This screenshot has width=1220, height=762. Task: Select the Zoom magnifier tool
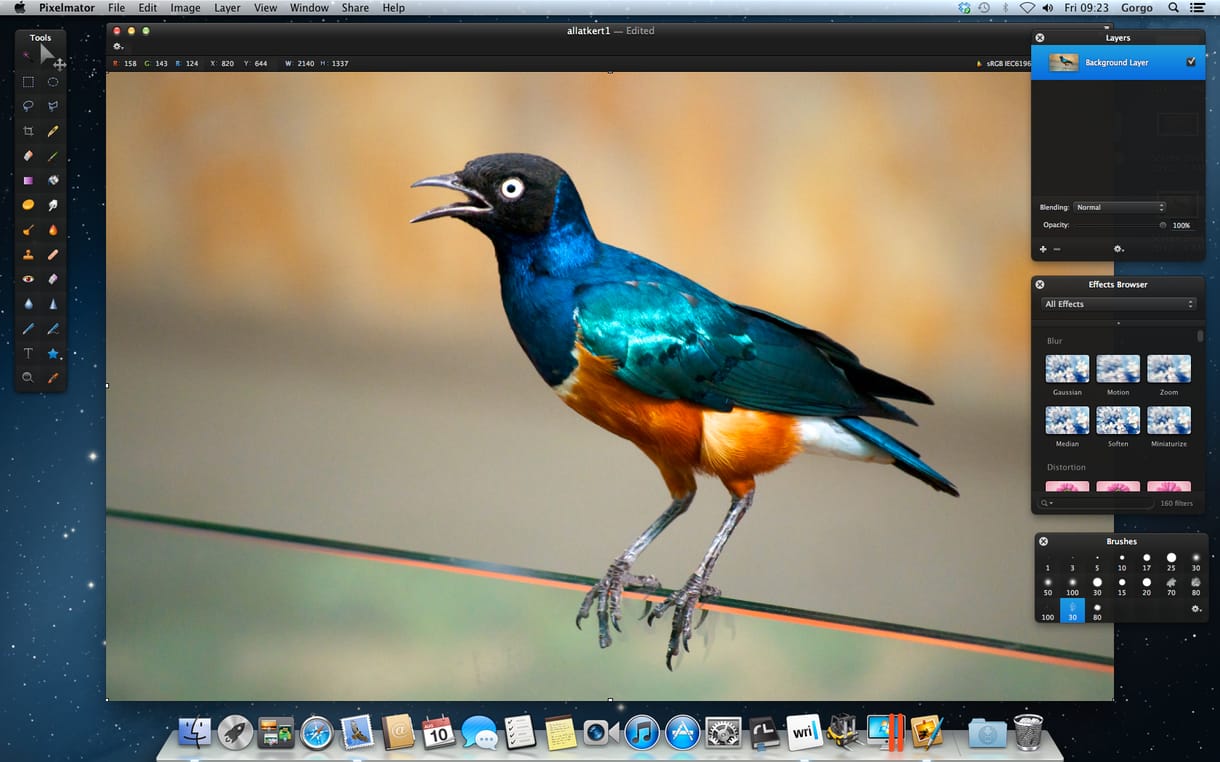(28, 378)
